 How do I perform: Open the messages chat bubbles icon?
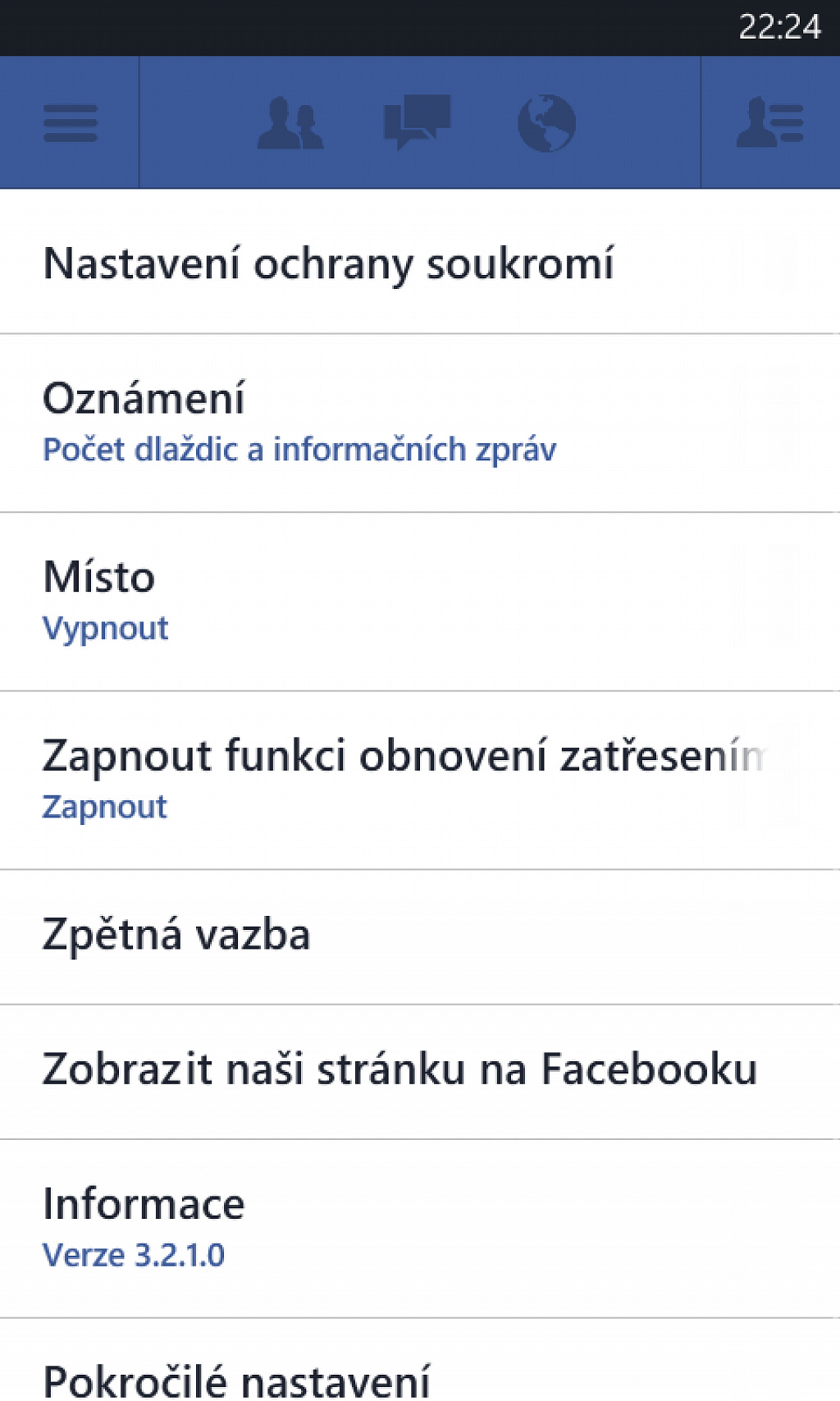click(x=418, y=122)
